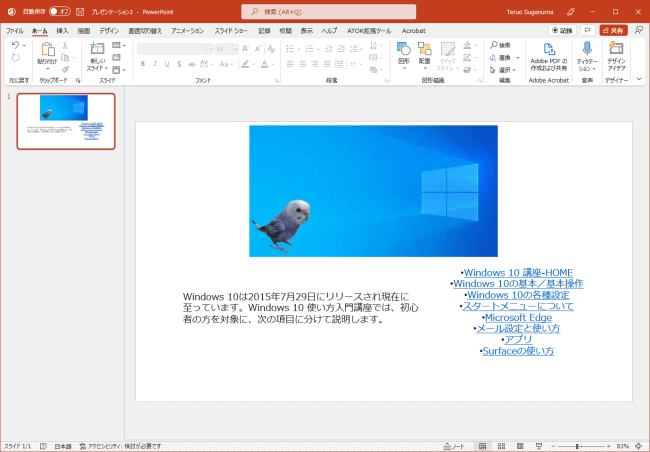Expand the Undo history dropdown arrow
650x452 pixels.
[24, 45]
